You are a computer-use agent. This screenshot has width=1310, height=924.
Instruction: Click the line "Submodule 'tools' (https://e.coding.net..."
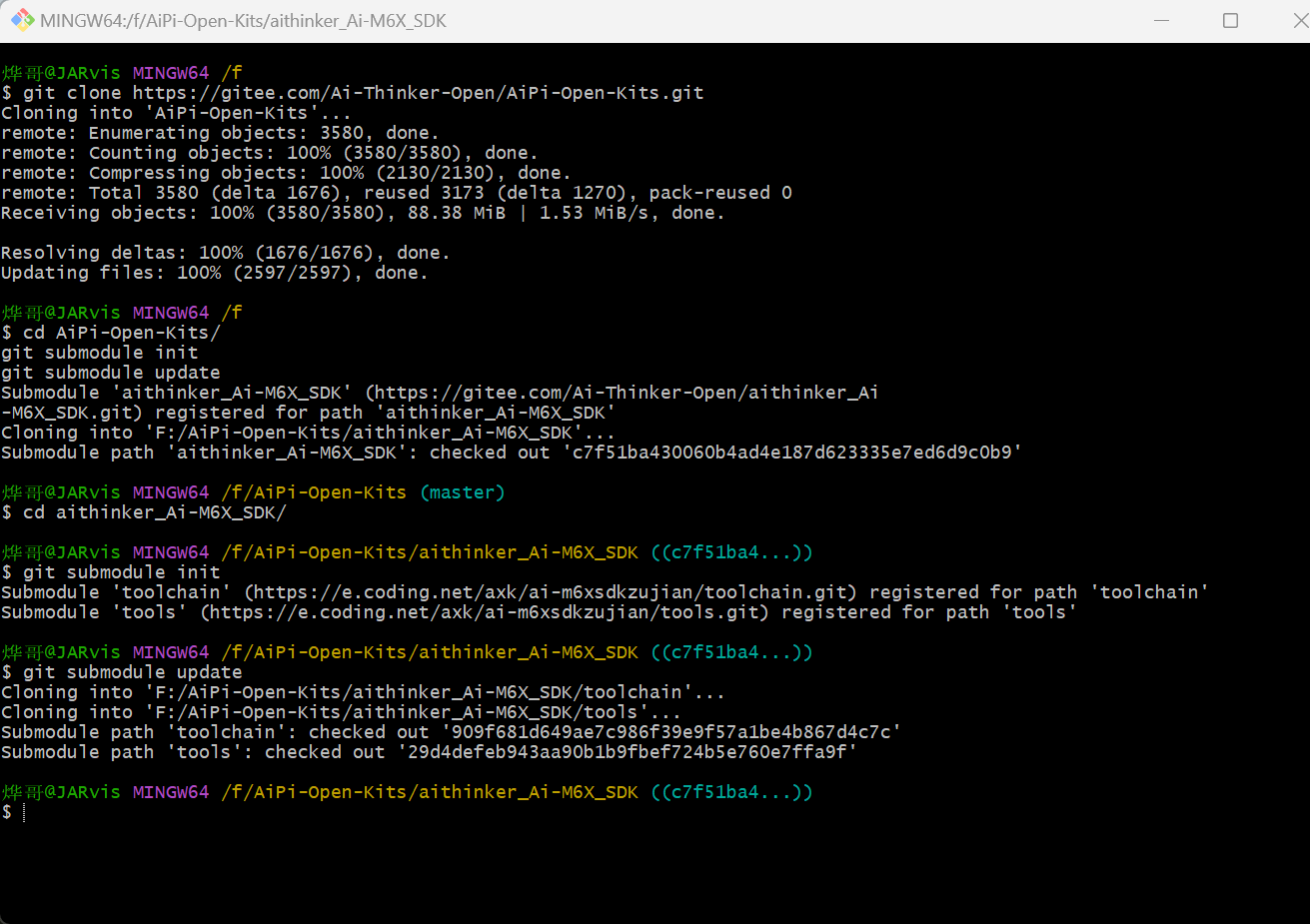(540, 612)
